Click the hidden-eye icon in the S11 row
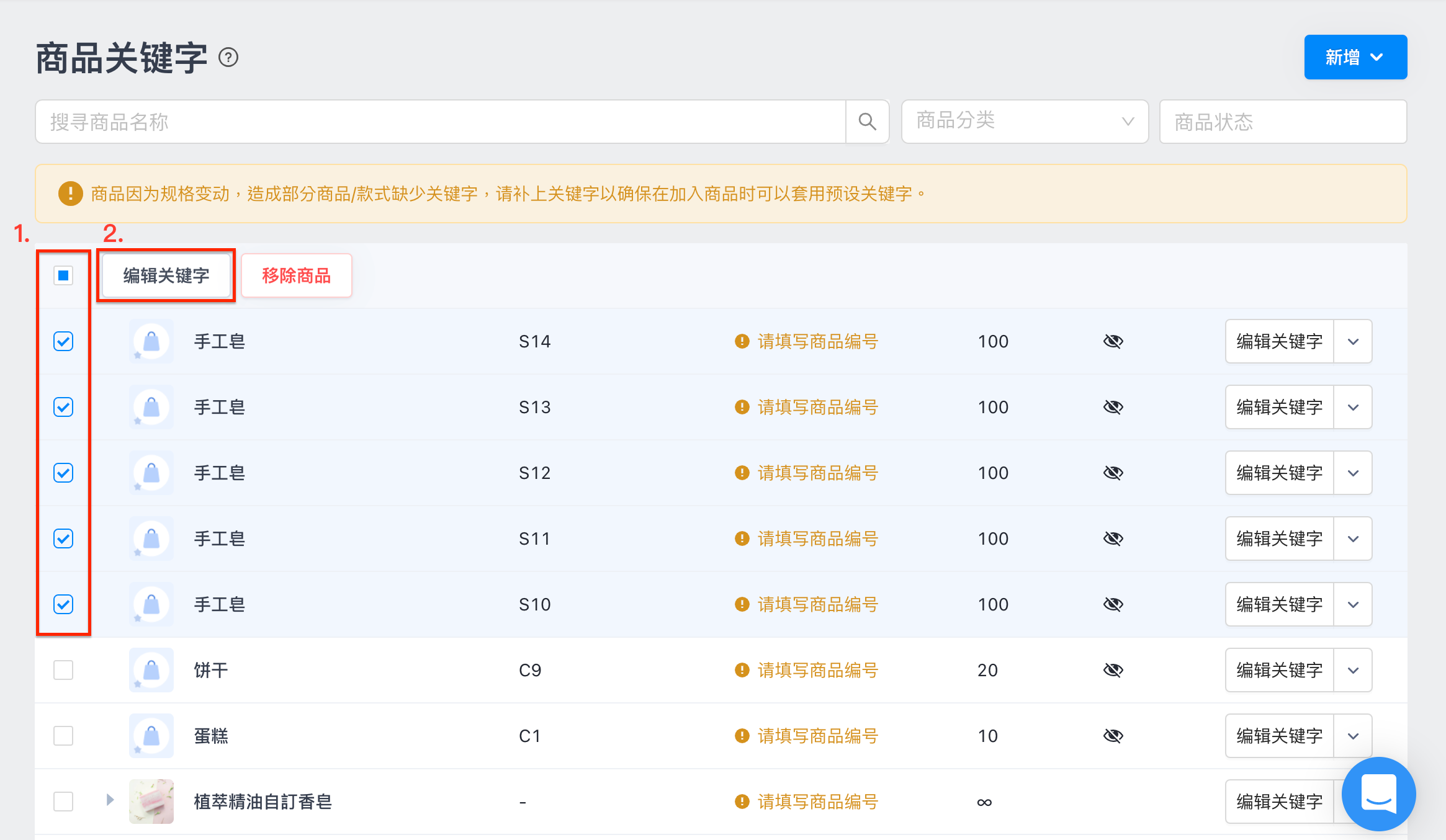The image size is (1446, 840). [x=1113, y=538]
